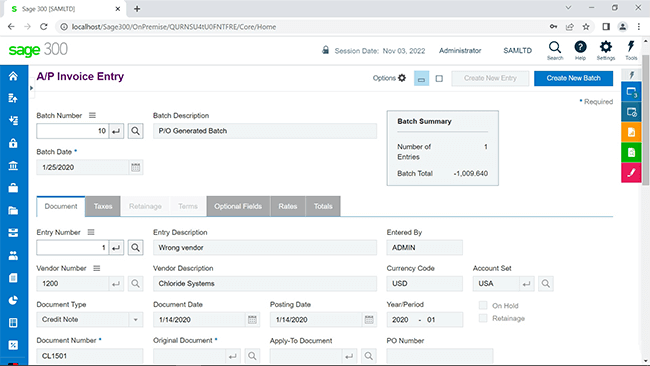
Task: Open the pie chart sidebar icon
Action: (x=13, y=300)
